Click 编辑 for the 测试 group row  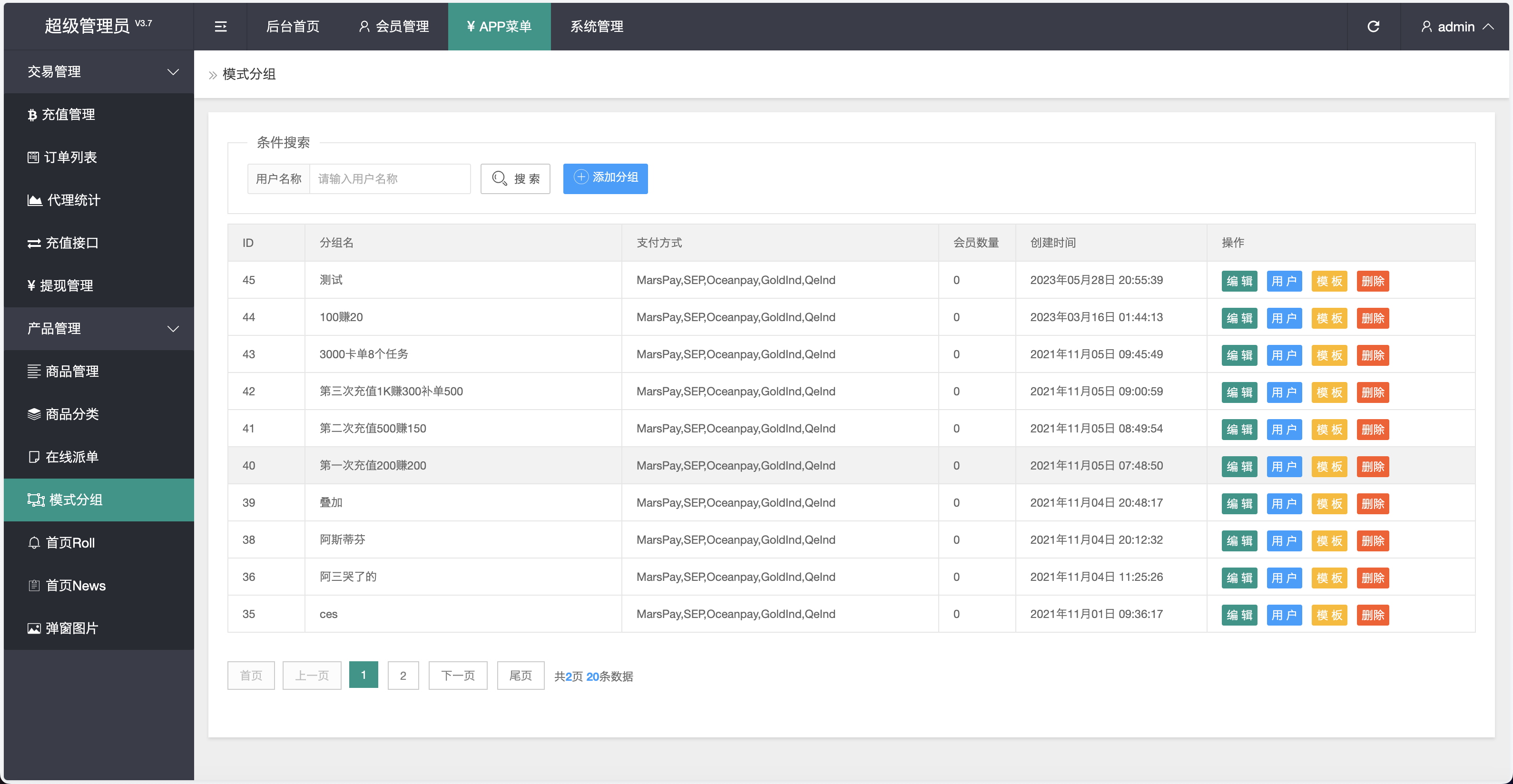tap(1239, 281)
